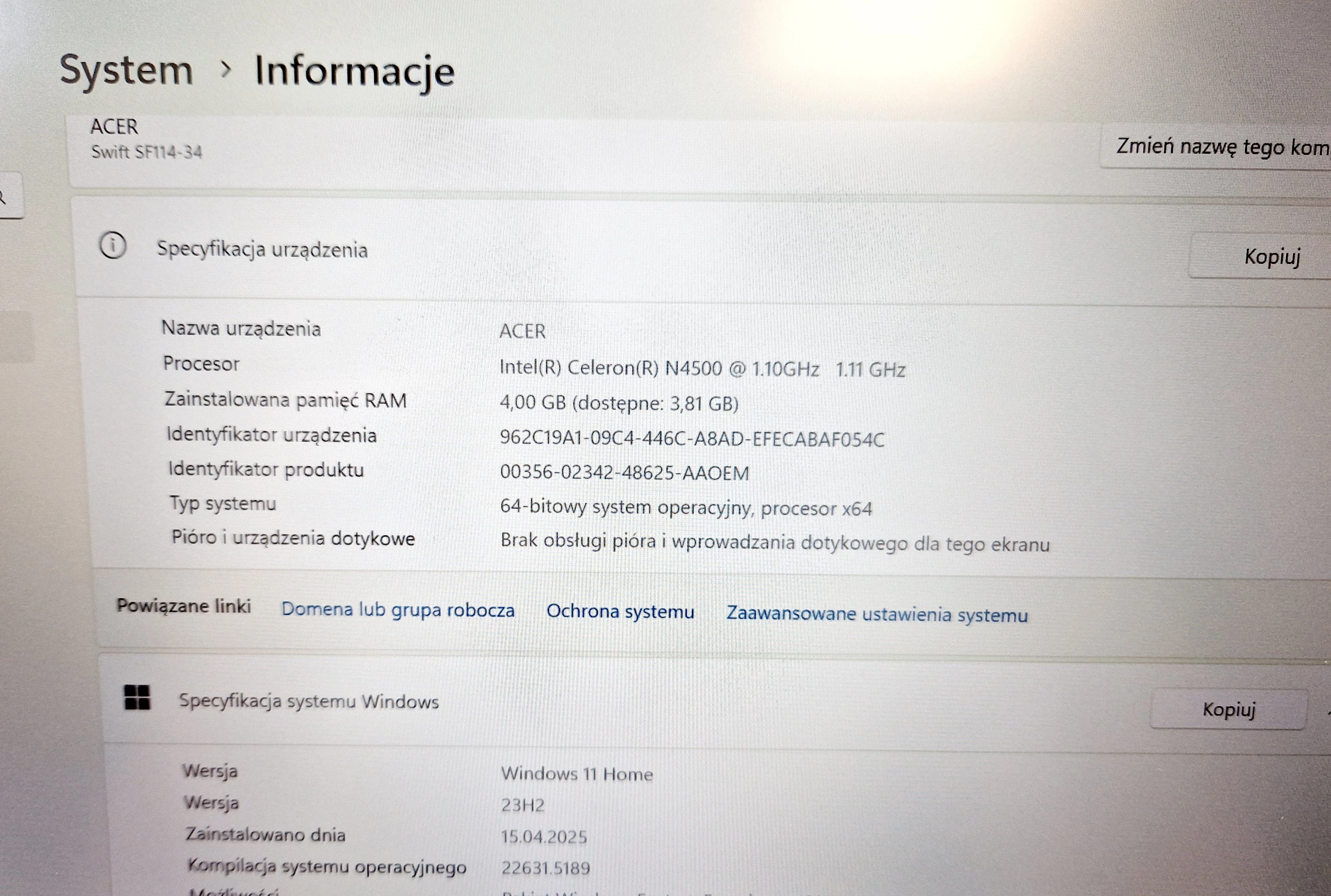Select the Typ systemu label
The image size is (1331, 896).
point(223,503)
